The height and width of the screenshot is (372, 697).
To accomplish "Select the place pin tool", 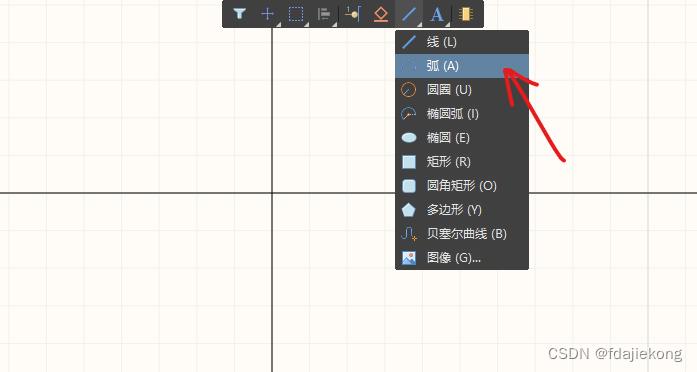I will (353, 14).
